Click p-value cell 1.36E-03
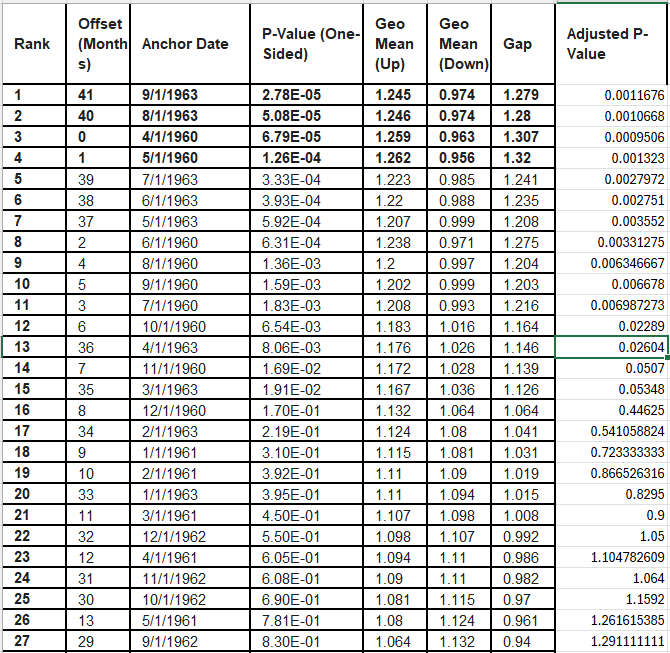Screen dimensions: 670x653 coord(306,263)
